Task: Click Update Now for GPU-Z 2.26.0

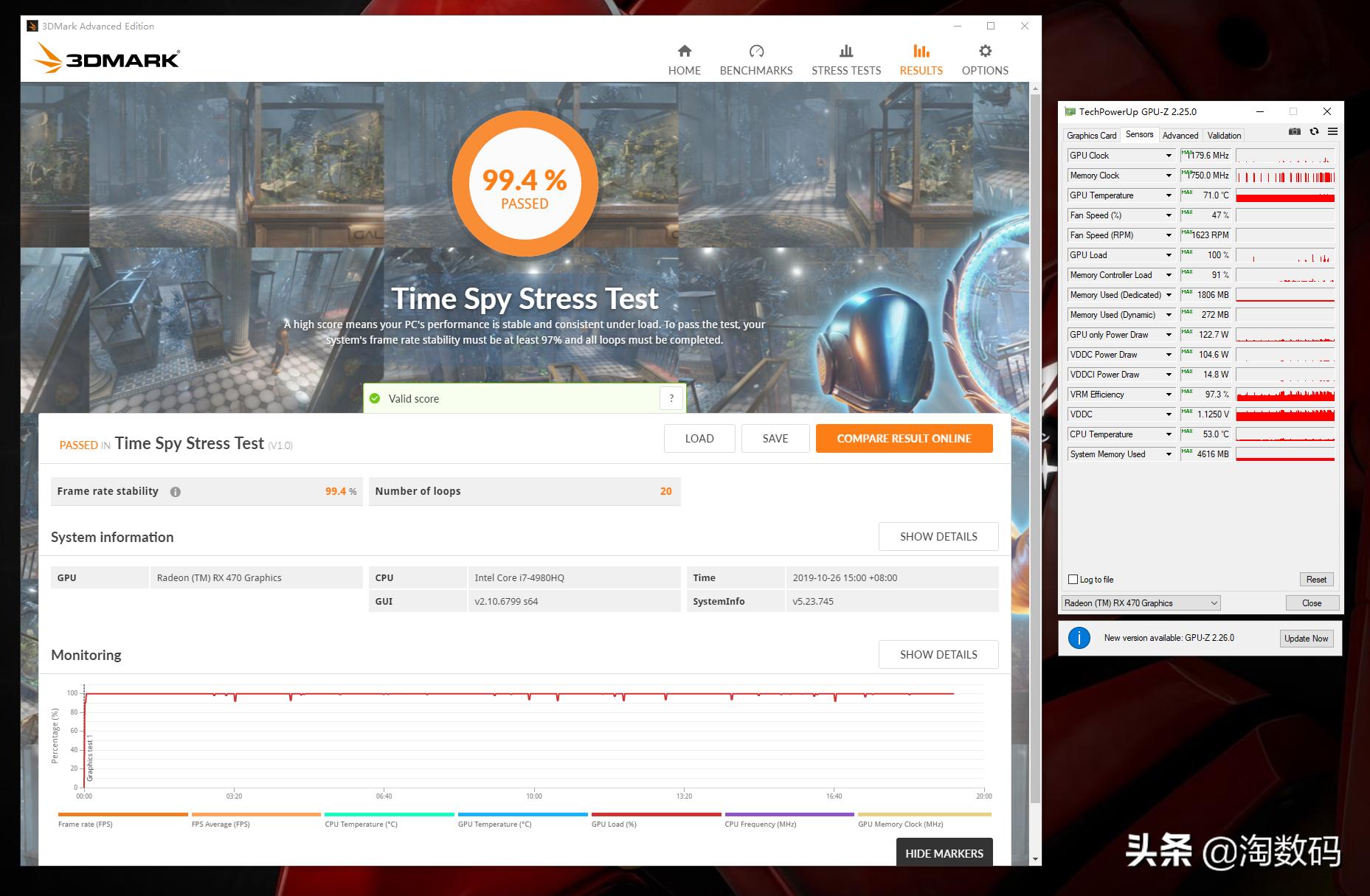Action: click(x=1306, y=638)
